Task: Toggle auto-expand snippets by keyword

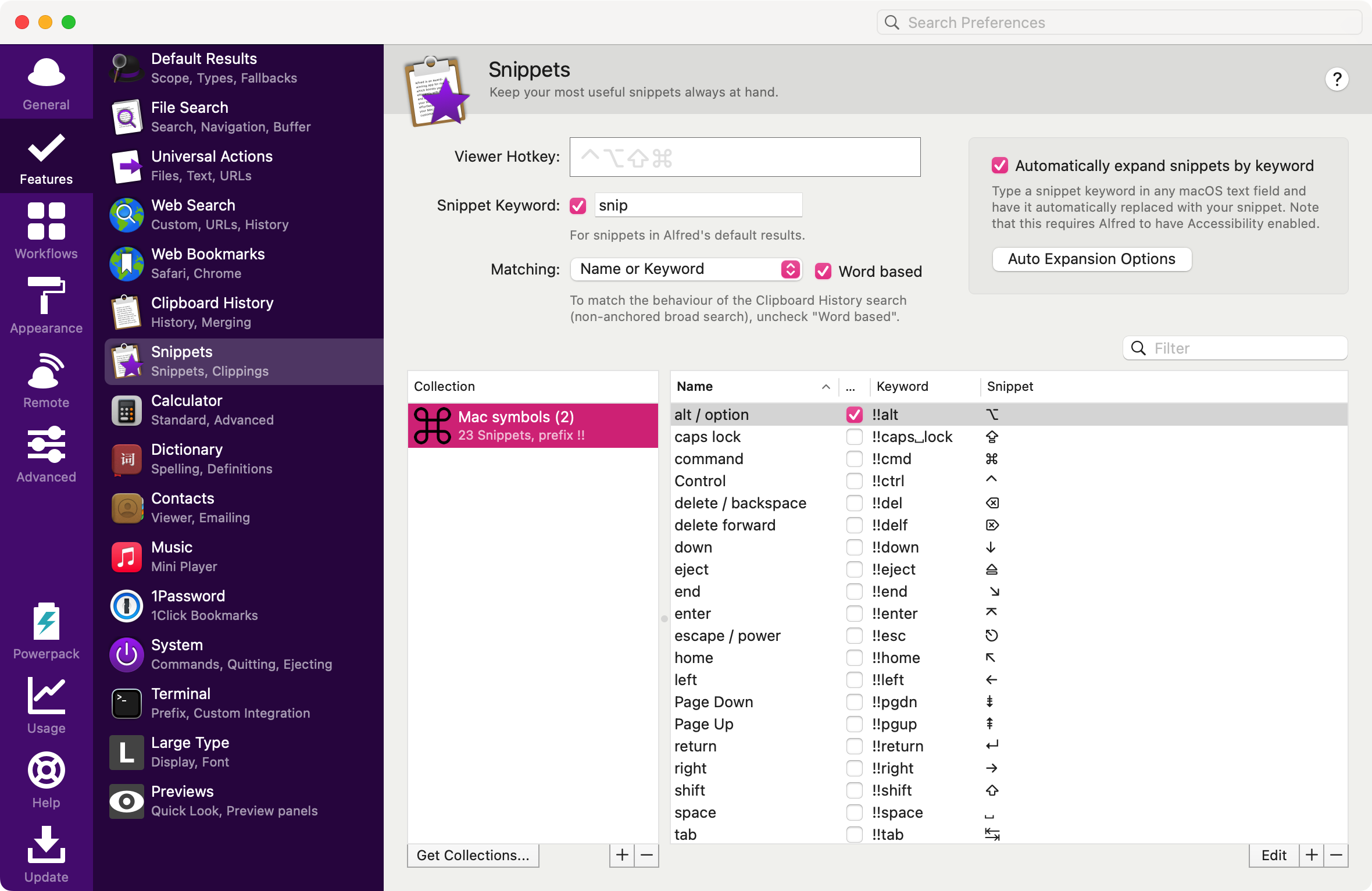Action: (998, 165)
